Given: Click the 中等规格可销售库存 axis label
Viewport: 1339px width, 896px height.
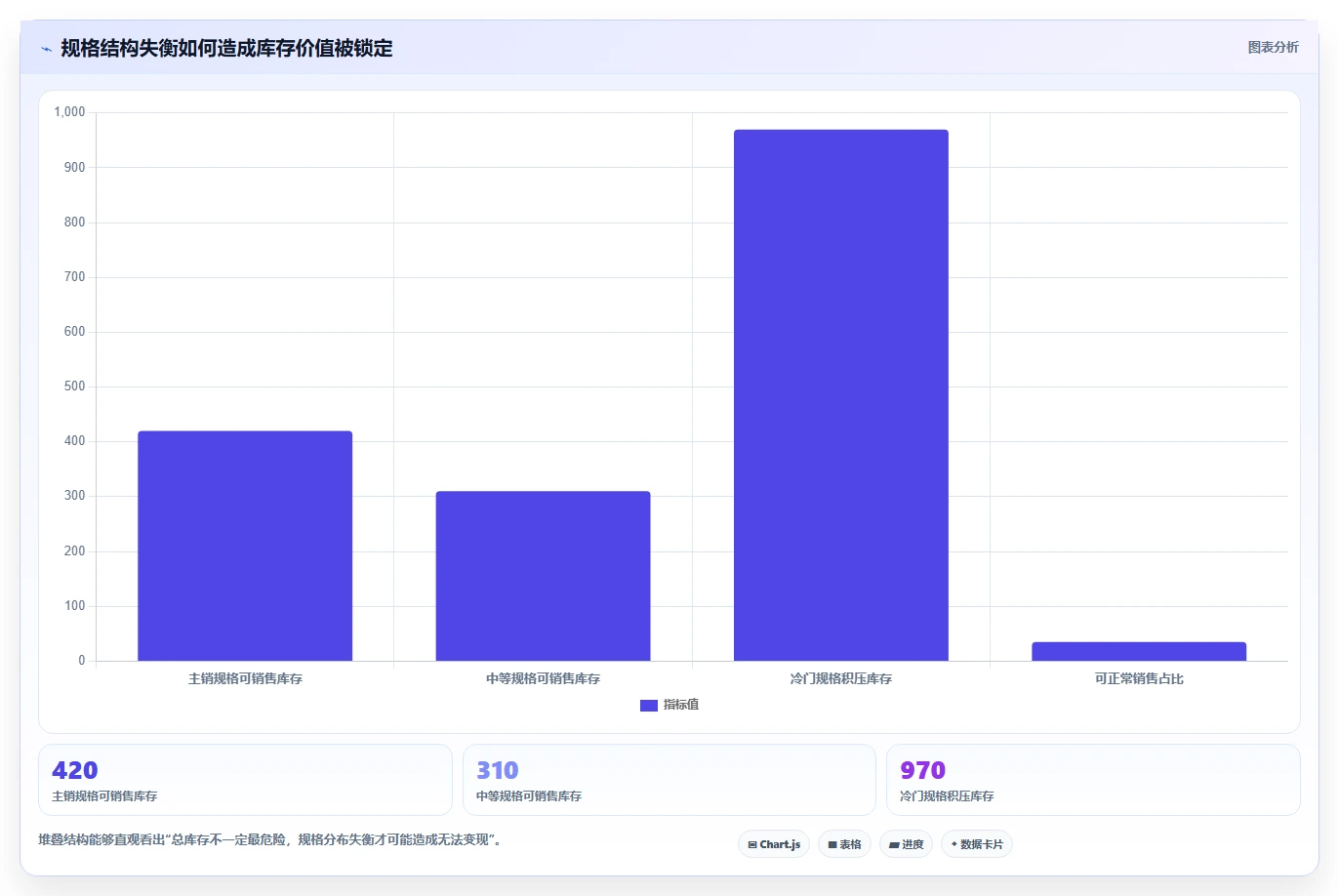Looking at the screenshot, I should coord(543,678).
